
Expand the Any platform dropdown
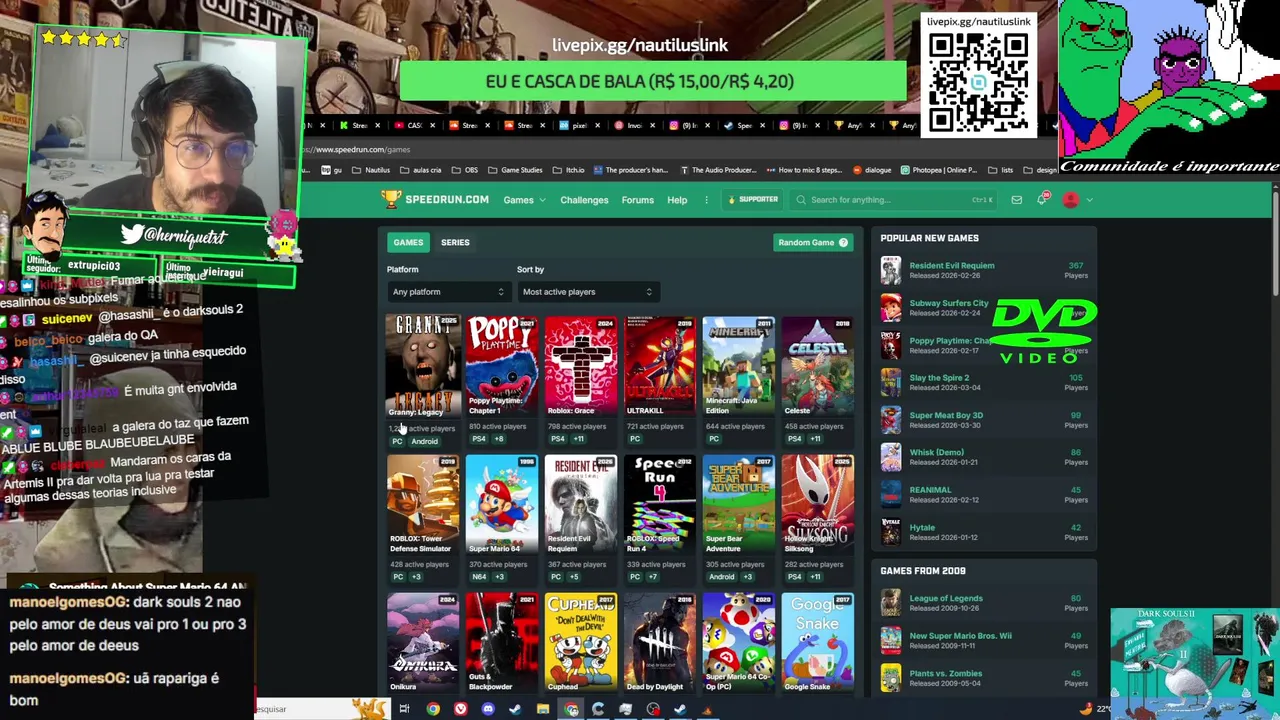point(449,292)
